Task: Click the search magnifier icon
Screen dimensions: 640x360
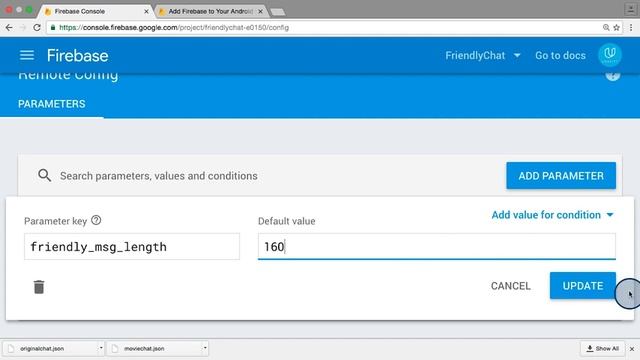Action: pyautogui.click(x=44, y=176)
